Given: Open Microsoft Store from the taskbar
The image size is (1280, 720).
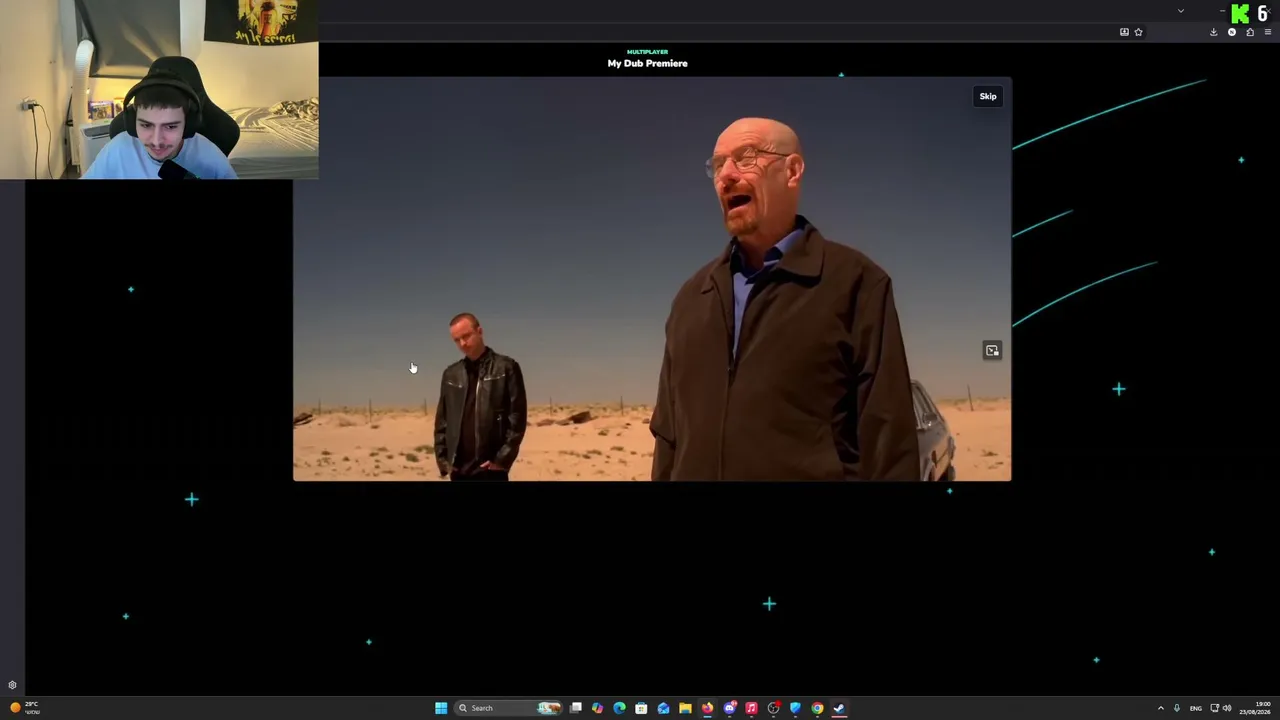Looking at the screenshot, I should pyautogui.click(x=641, y=708).
